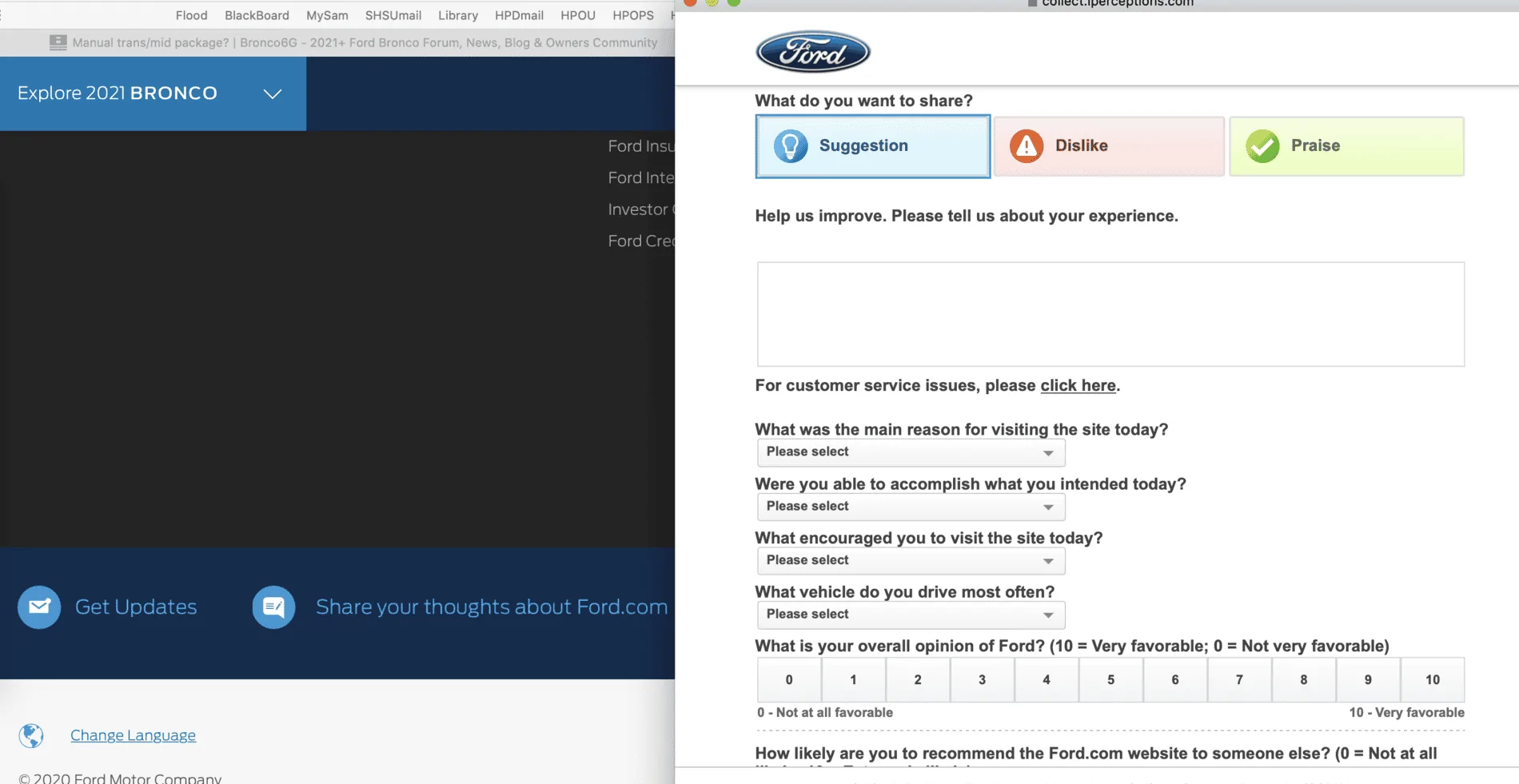The height and width of the screenshot is (784, 1519).
Task: Rate Ford opinion as 2
Action: (x=918, y=680)
